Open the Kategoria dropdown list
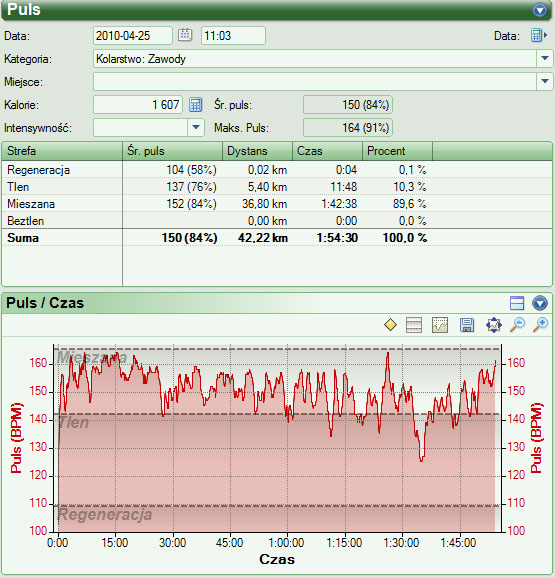Image resolution: width=555 pixels, height=578 pixels. tap(545, 59)
